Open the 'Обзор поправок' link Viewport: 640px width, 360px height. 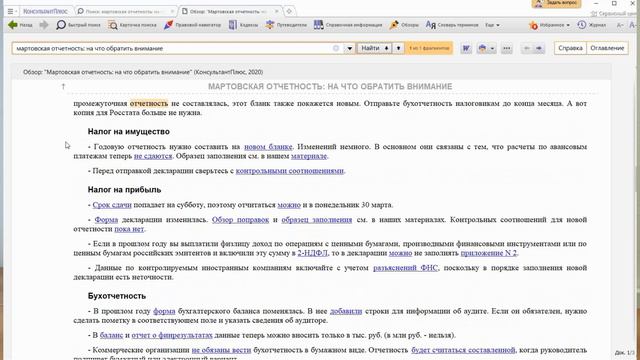click(x=240, y=220)
